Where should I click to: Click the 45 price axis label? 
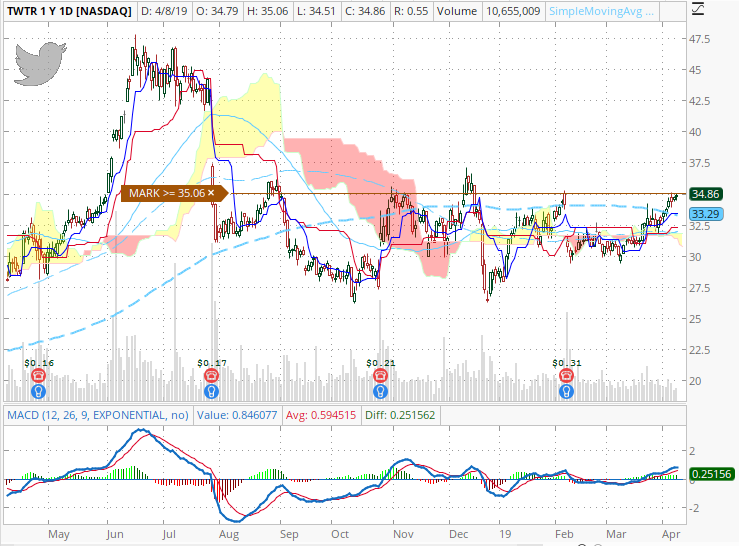click(x=695, y=70)
